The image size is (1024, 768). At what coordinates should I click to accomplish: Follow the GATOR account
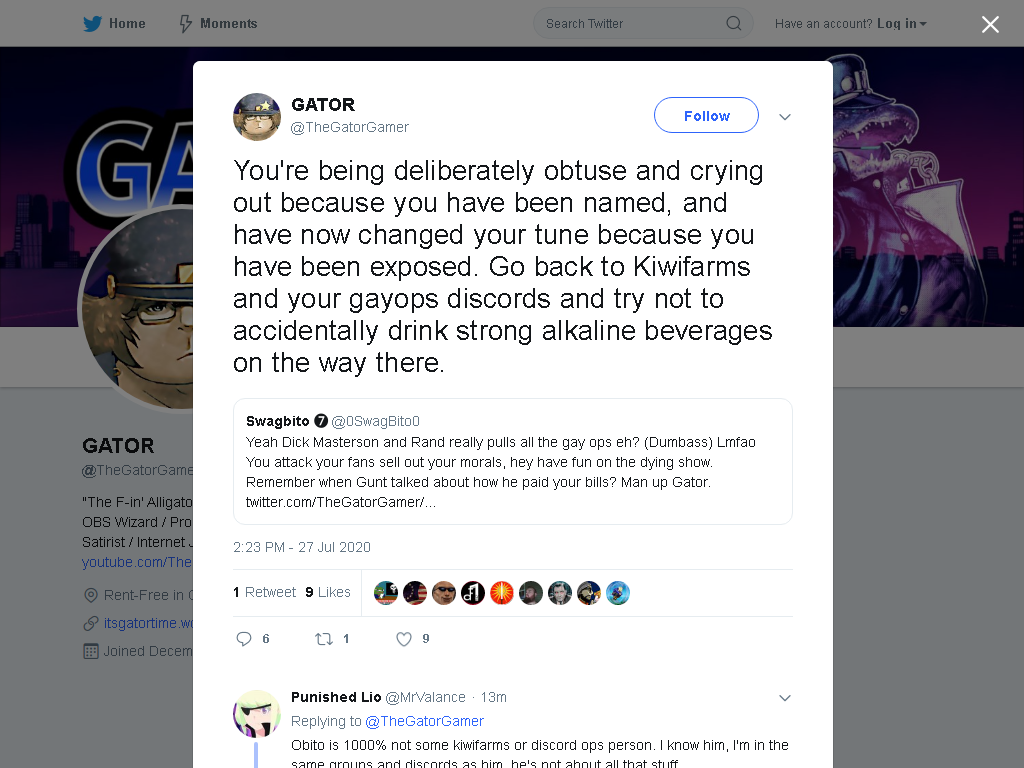(x=706, y=115)
